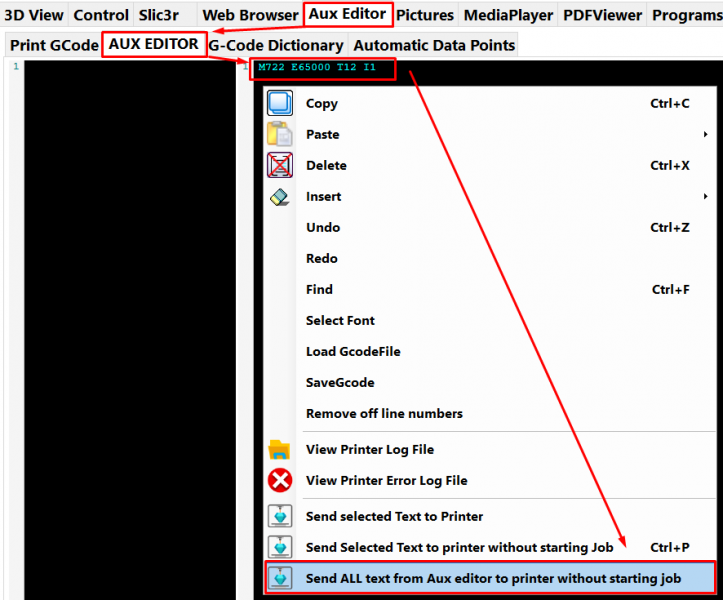Click icon for Send ALL text from Aux editor
The height and width of the screenshot is (600, 723).
pos(280,579)
